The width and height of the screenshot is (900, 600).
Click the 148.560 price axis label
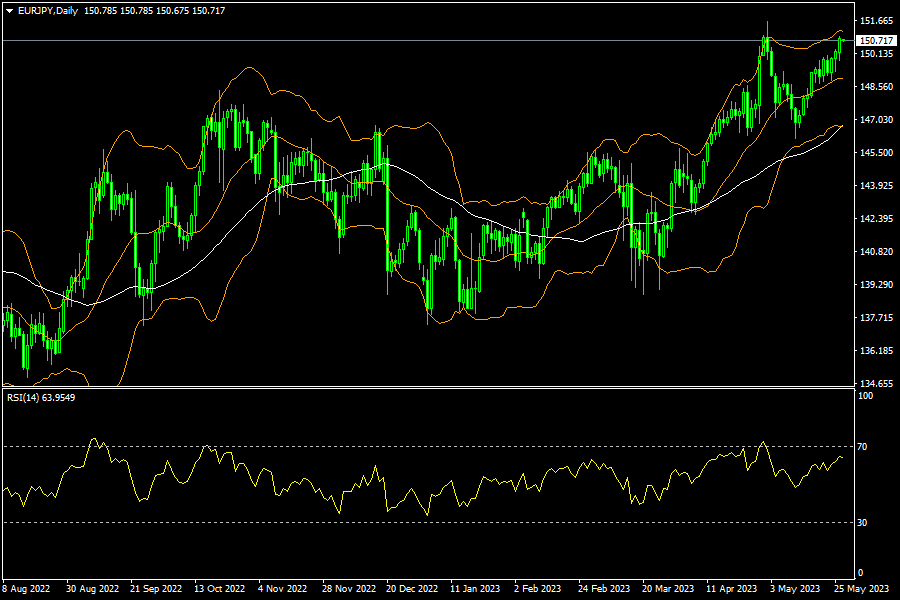pyautogui.click(x=876, y=87)
